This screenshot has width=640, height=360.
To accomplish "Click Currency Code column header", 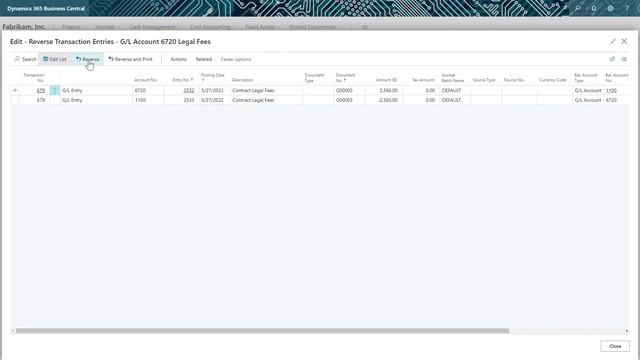I will pos(552,80).
